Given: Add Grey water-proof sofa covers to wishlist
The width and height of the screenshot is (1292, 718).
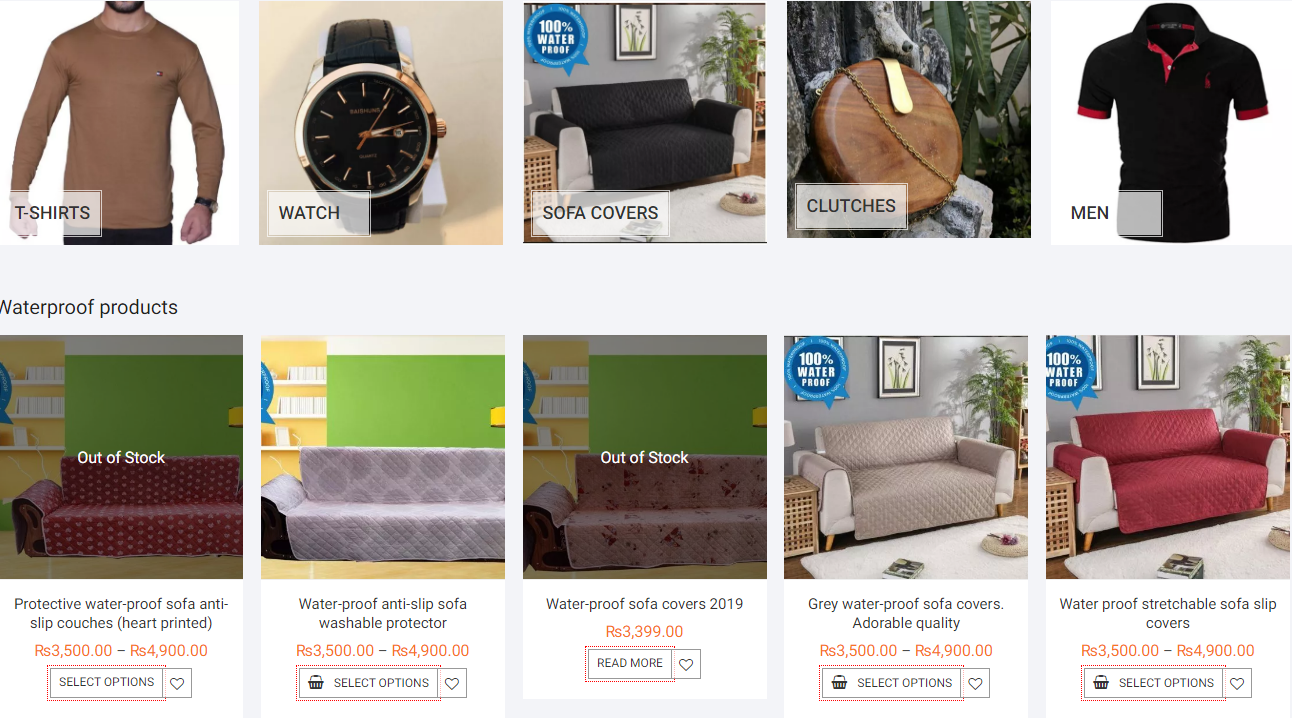Looking at the screenshot, I should pyautogui.click(x=975, y=683).
